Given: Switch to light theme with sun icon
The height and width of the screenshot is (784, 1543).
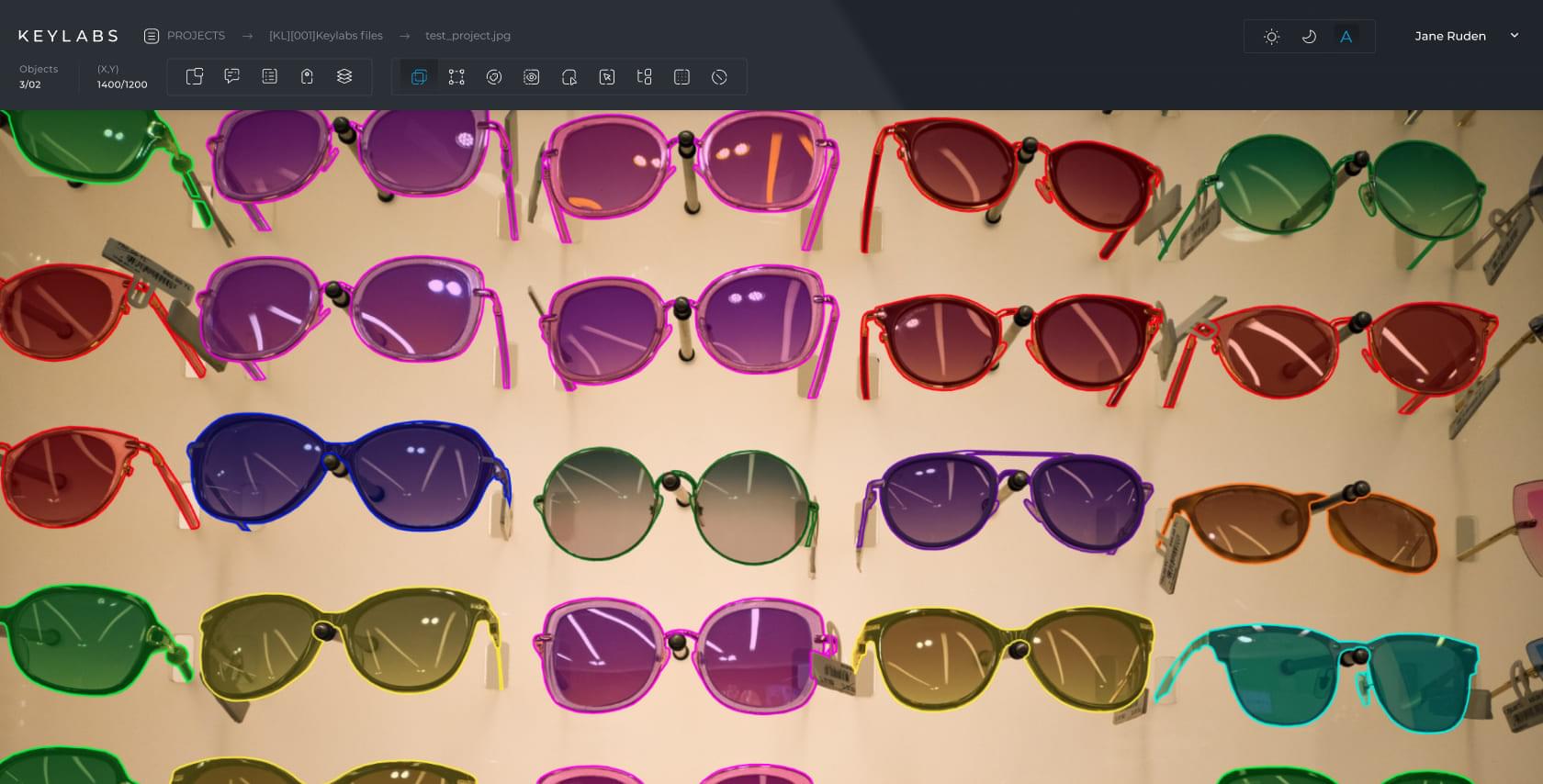Looking at the screenshot, I should (1272, 37).
